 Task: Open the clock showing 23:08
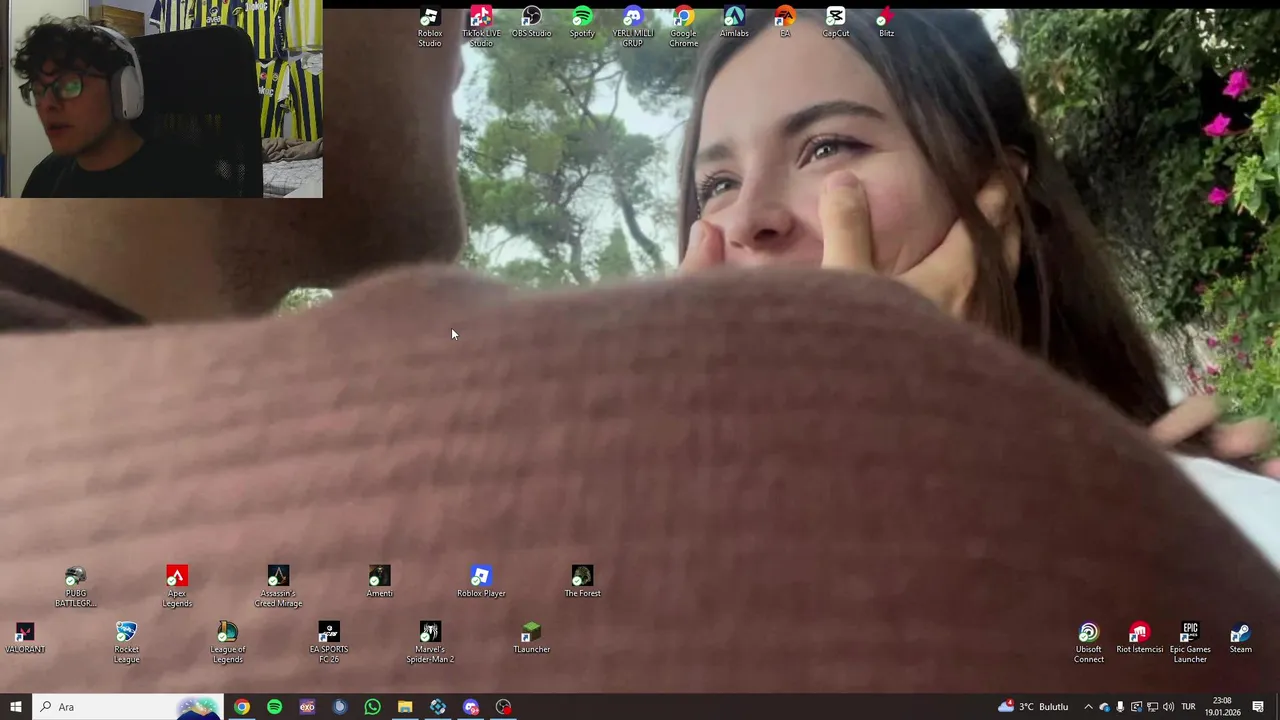click(x=1222, y=707)
